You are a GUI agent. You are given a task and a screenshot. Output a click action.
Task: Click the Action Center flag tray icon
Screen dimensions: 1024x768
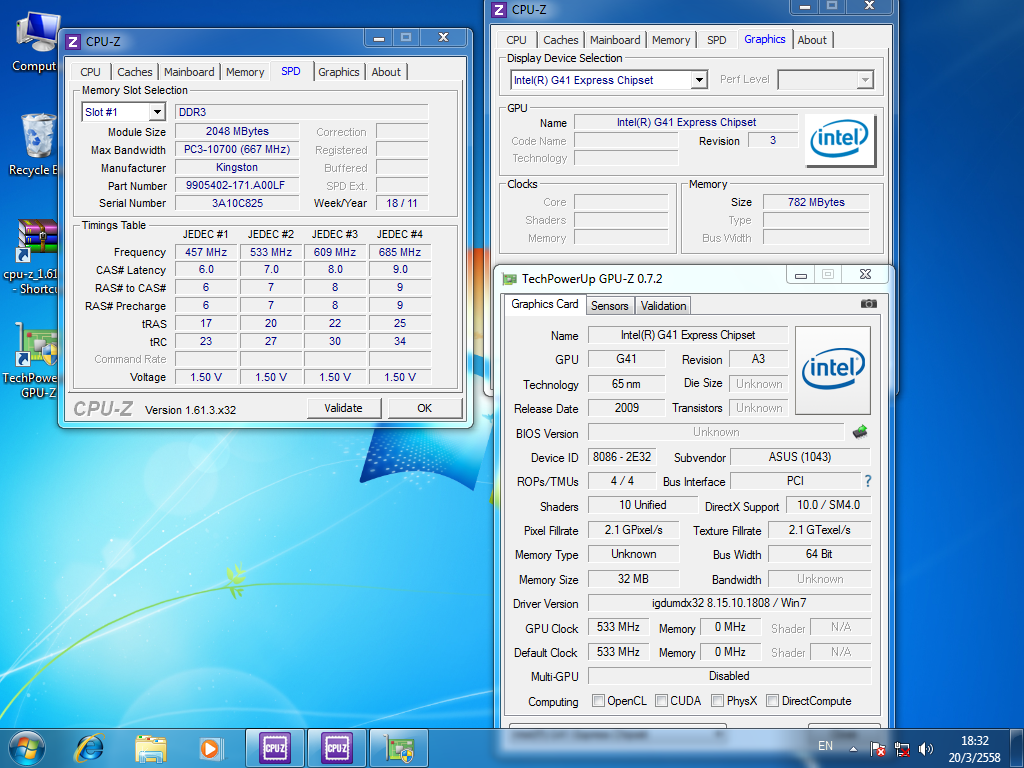click(x=878, y=749)
